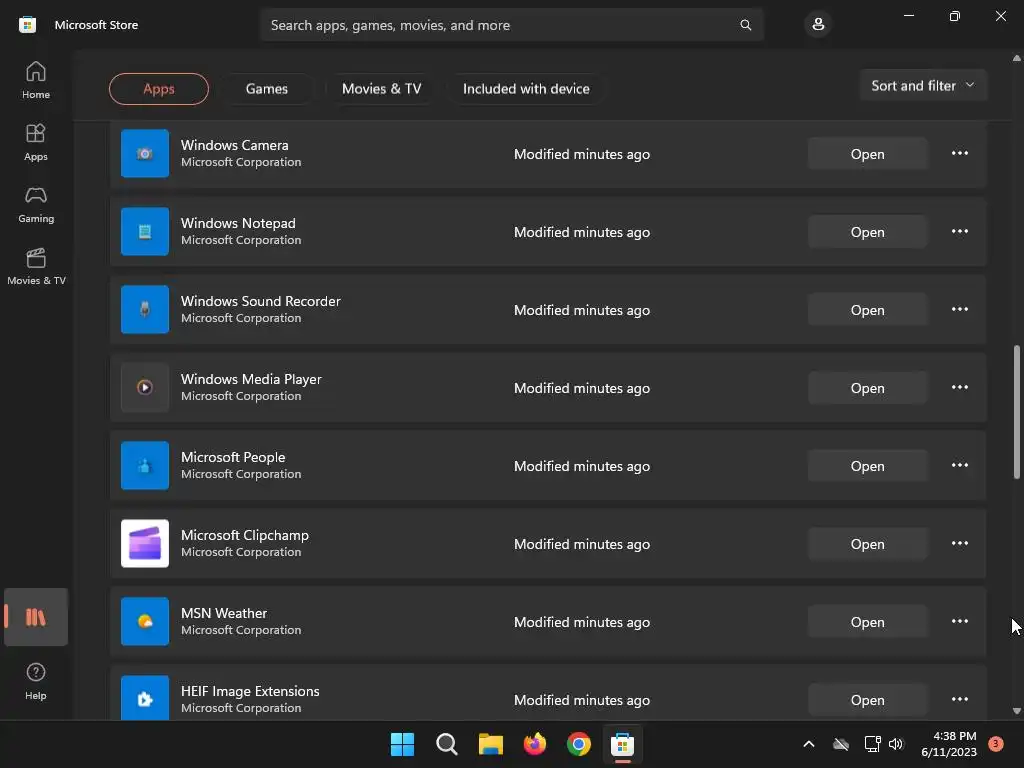Open more options for MSN Weather
The height and width of the screenshot is (768, 1024).
(x=959, y=621)
